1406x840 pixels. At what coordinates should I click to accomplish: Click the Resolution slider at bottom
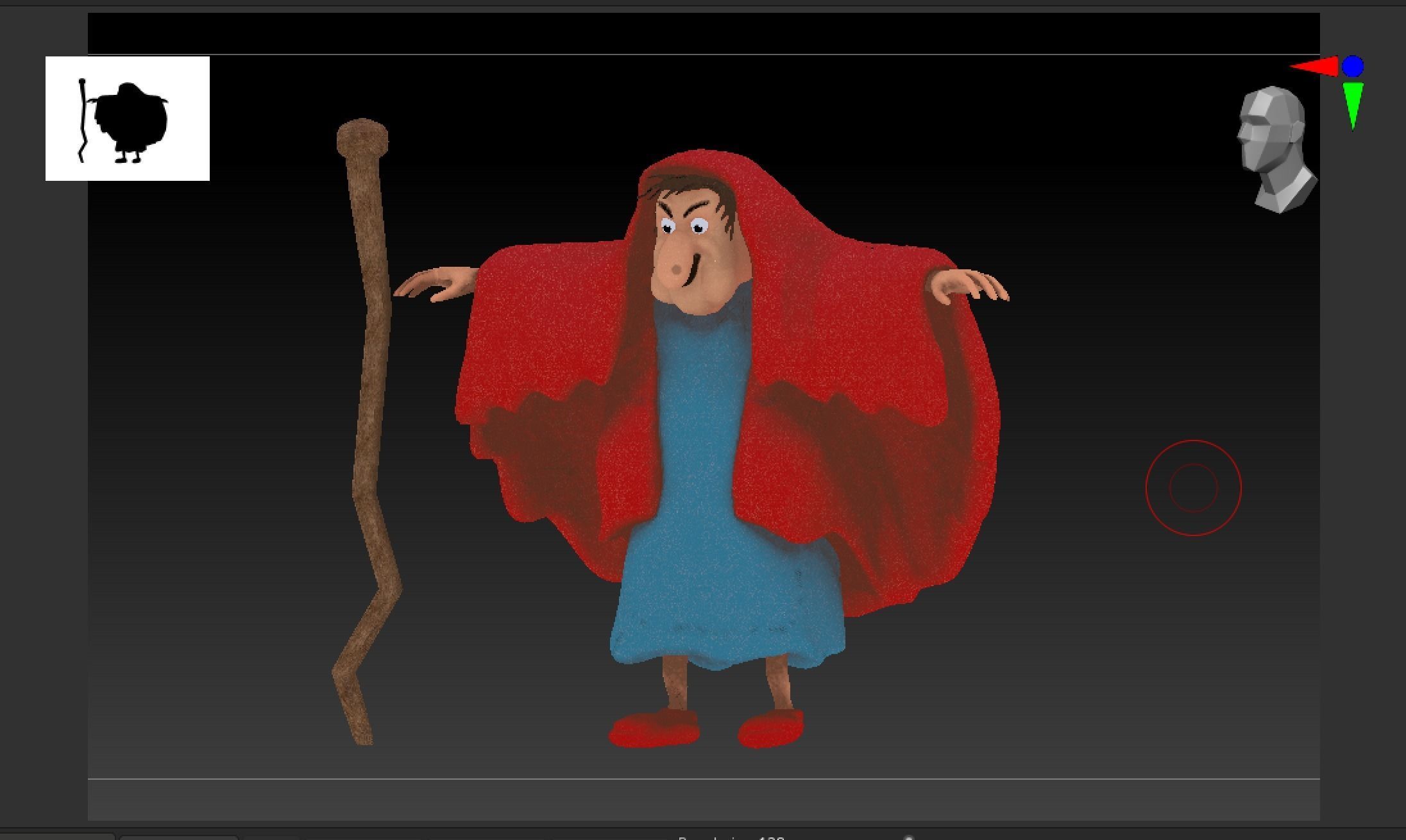(731, 837)
